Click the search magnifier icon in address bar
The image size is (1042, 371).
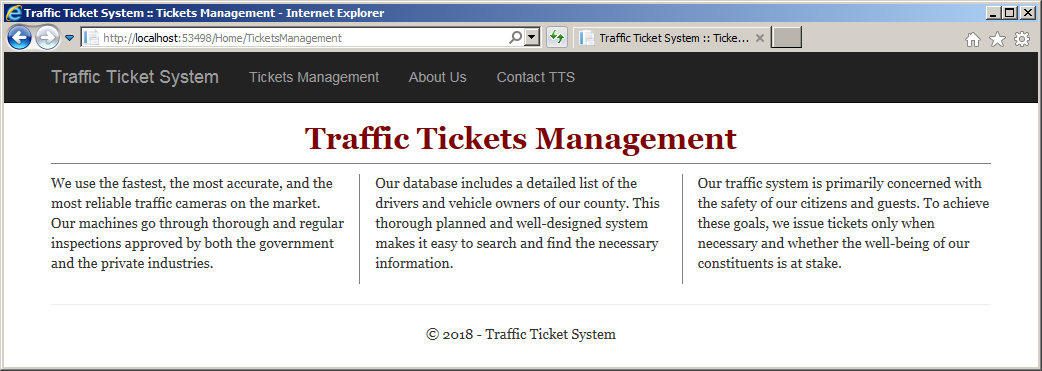[515, 38]
